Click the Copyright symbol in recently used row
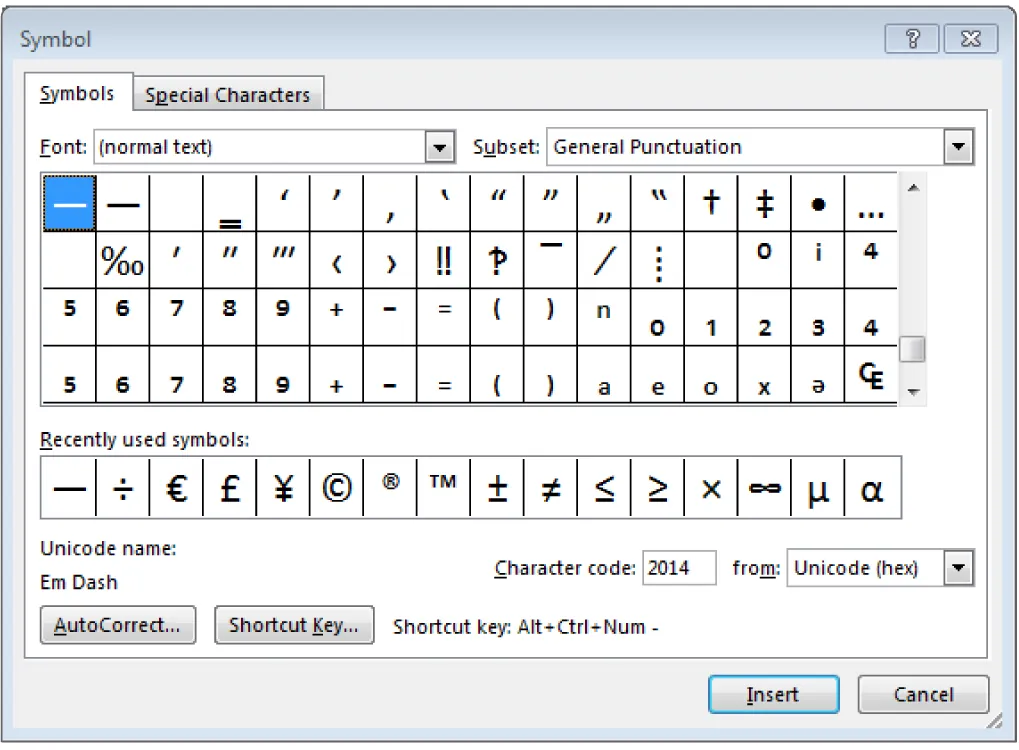Viewport: 1019px width, 750px height. tap(335, 488)
